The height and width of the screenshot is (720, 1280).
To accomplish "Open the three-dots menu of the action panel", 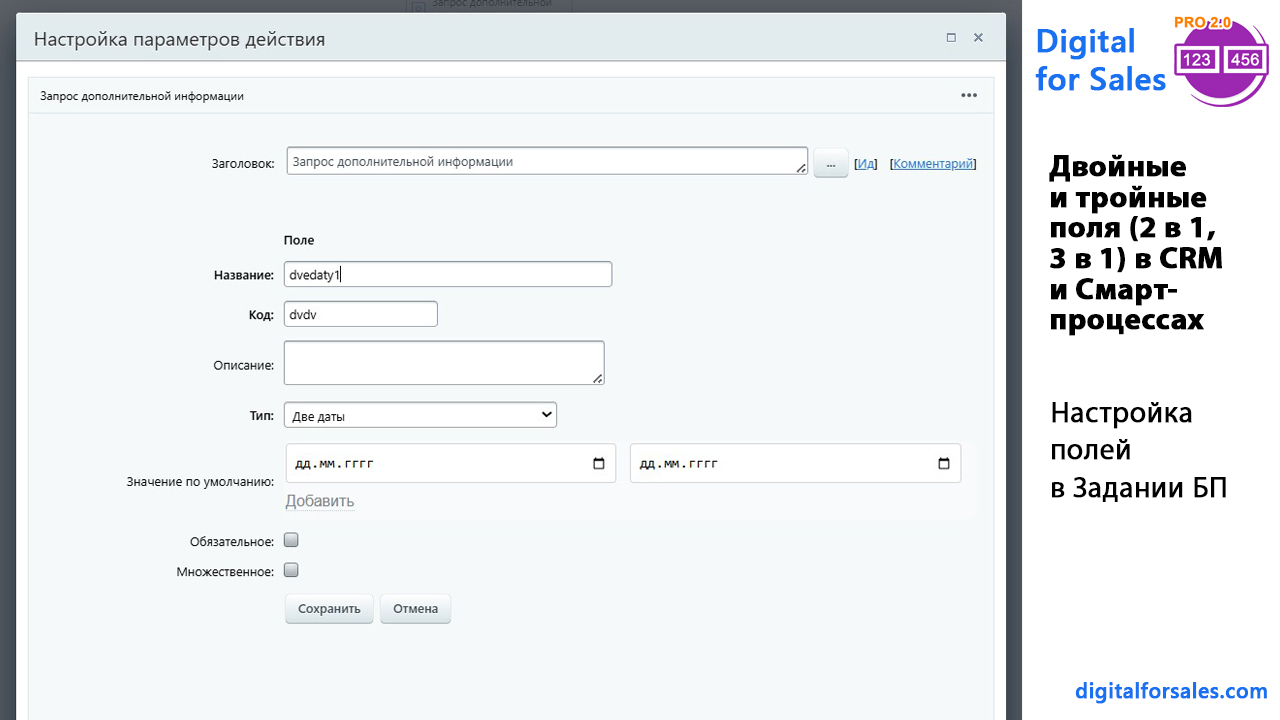I will 968,96.
